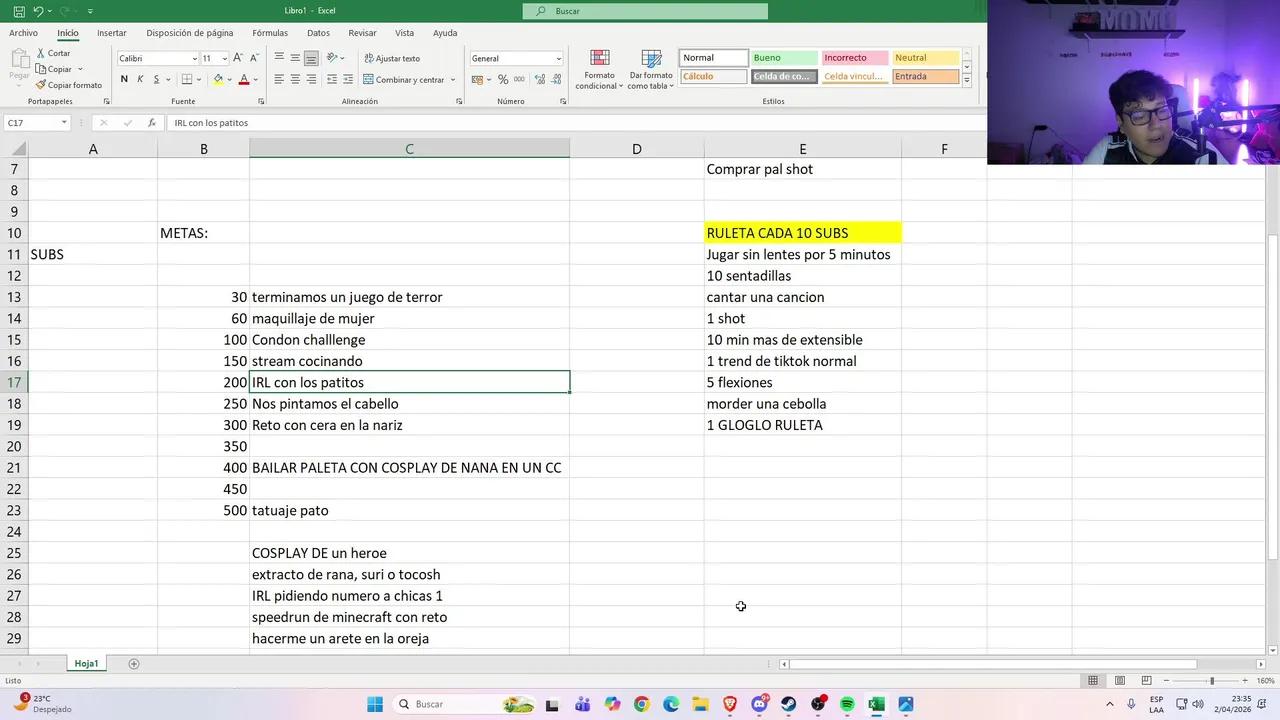This screenshot has height=720, width=1280.
Task: Click the center align text icon
Action: coord(295,80)
